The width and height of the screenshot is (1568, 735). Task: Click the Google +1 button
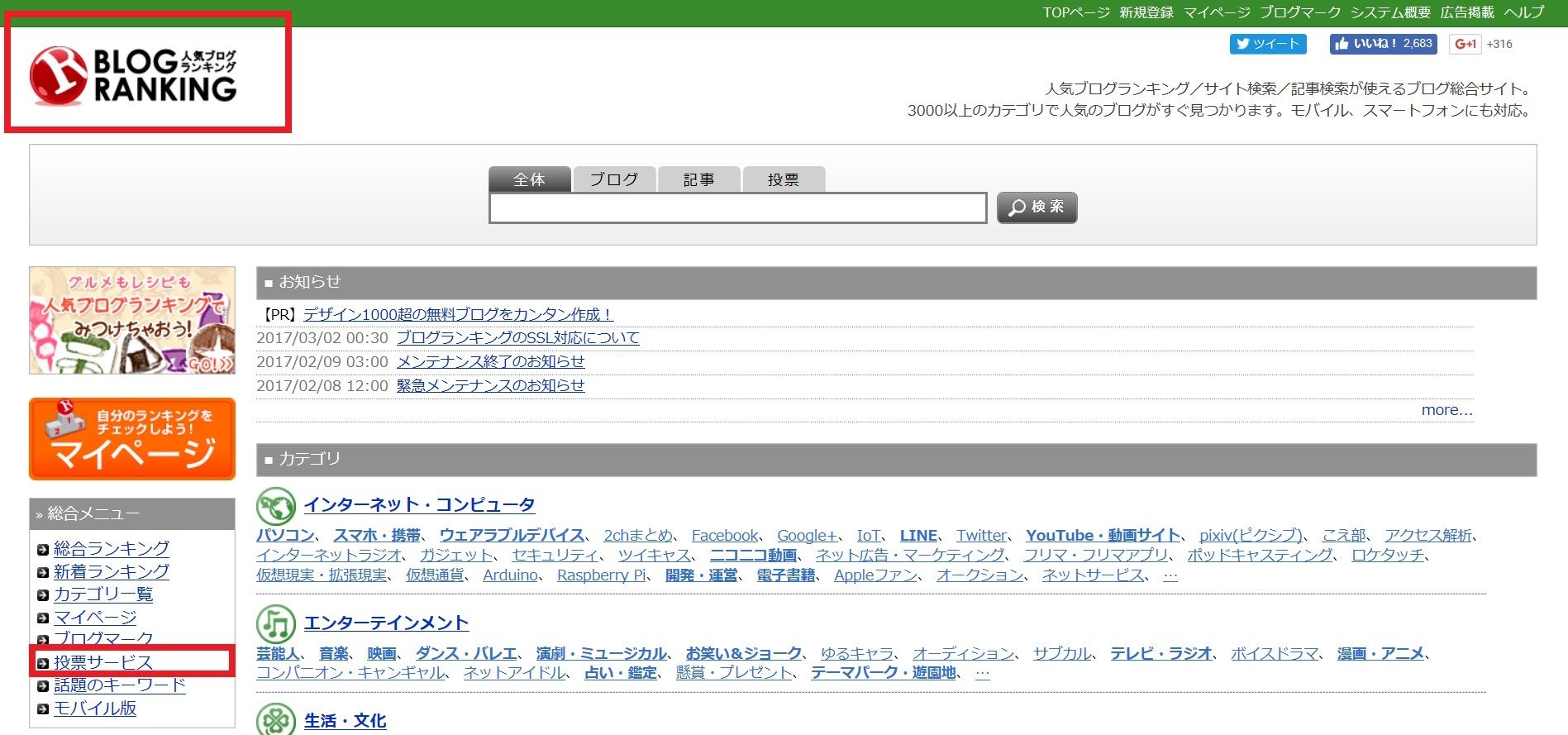(1466, 44)
